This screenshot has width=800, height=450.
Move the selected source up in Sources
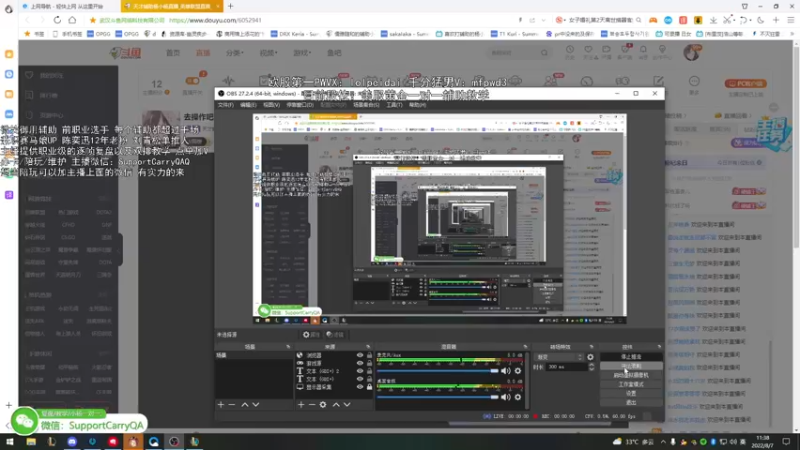tap(336, 405)
